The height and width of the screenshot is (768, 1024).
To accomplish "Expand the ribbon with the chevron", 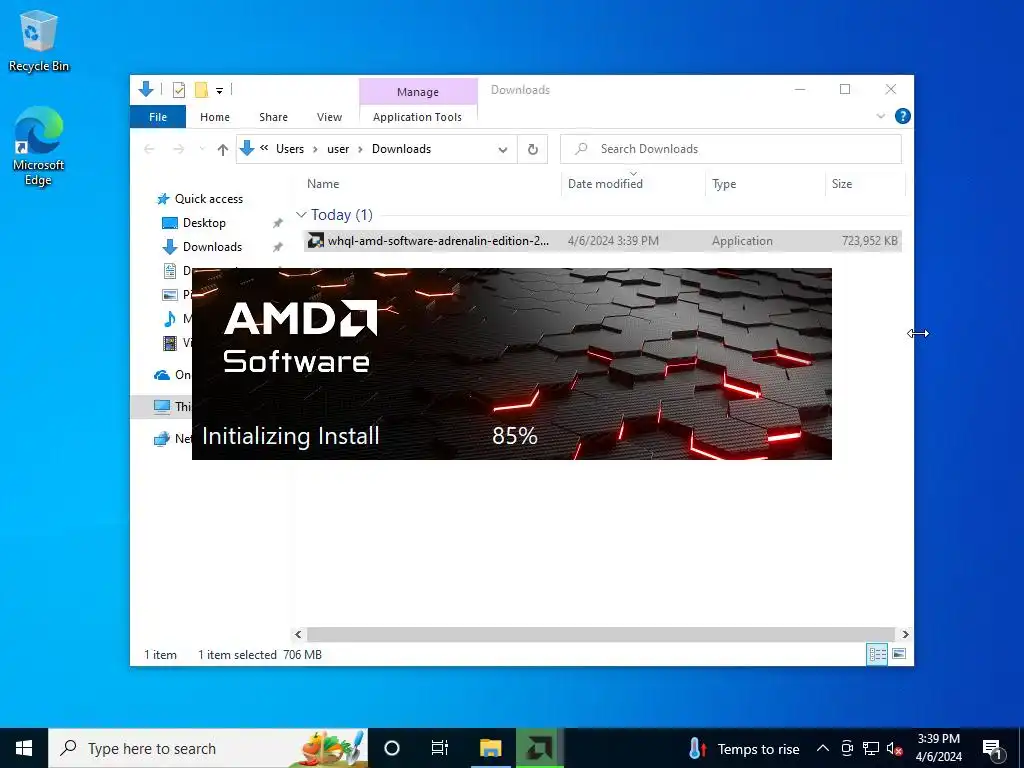I will click(880, 116).
